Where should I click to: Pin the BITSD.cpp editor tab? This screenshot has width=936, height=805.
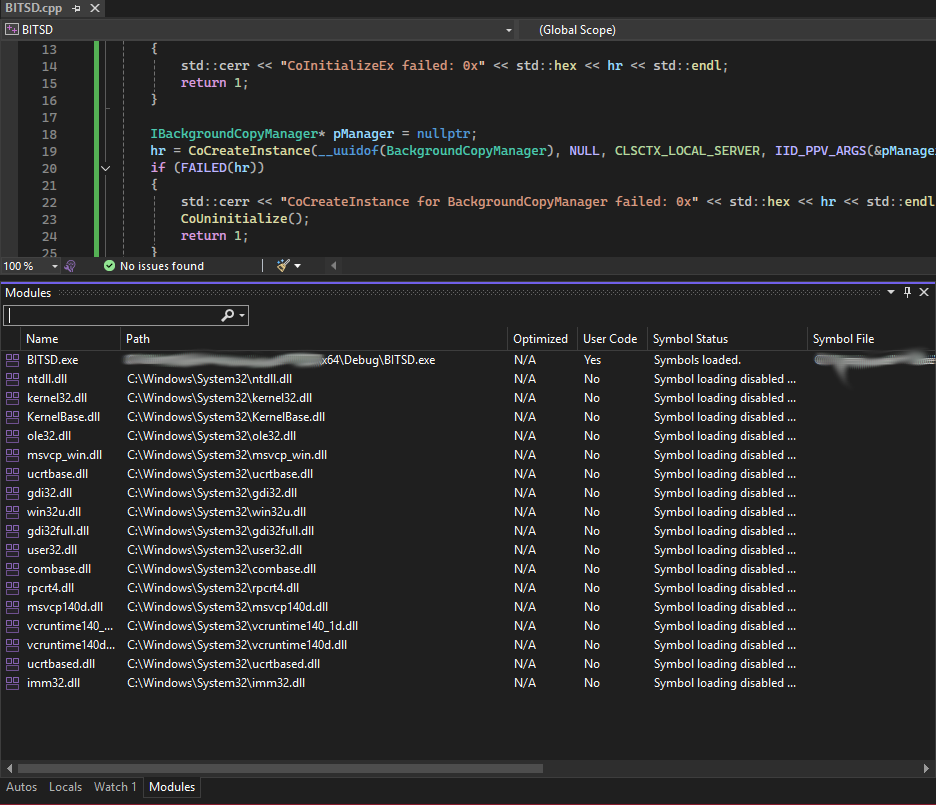click(76, 8)
